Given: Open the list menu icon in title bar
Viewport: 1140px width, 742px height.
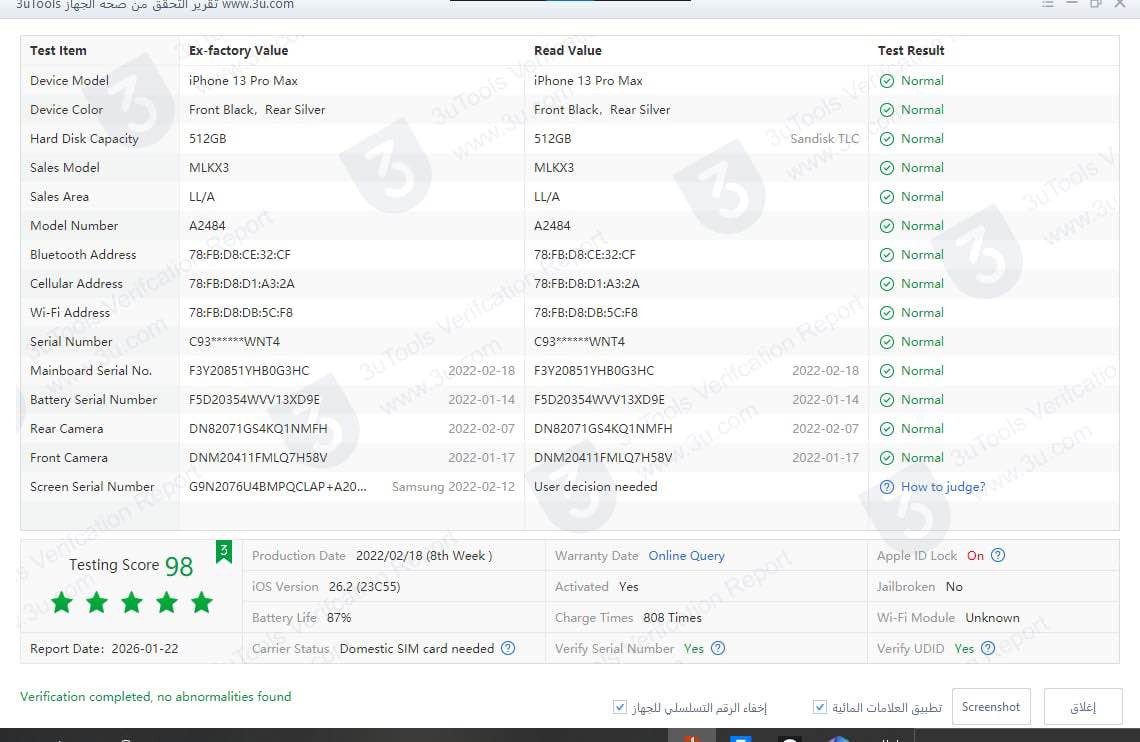Looking at the screenshot, I should click(x=1047, y=4).
